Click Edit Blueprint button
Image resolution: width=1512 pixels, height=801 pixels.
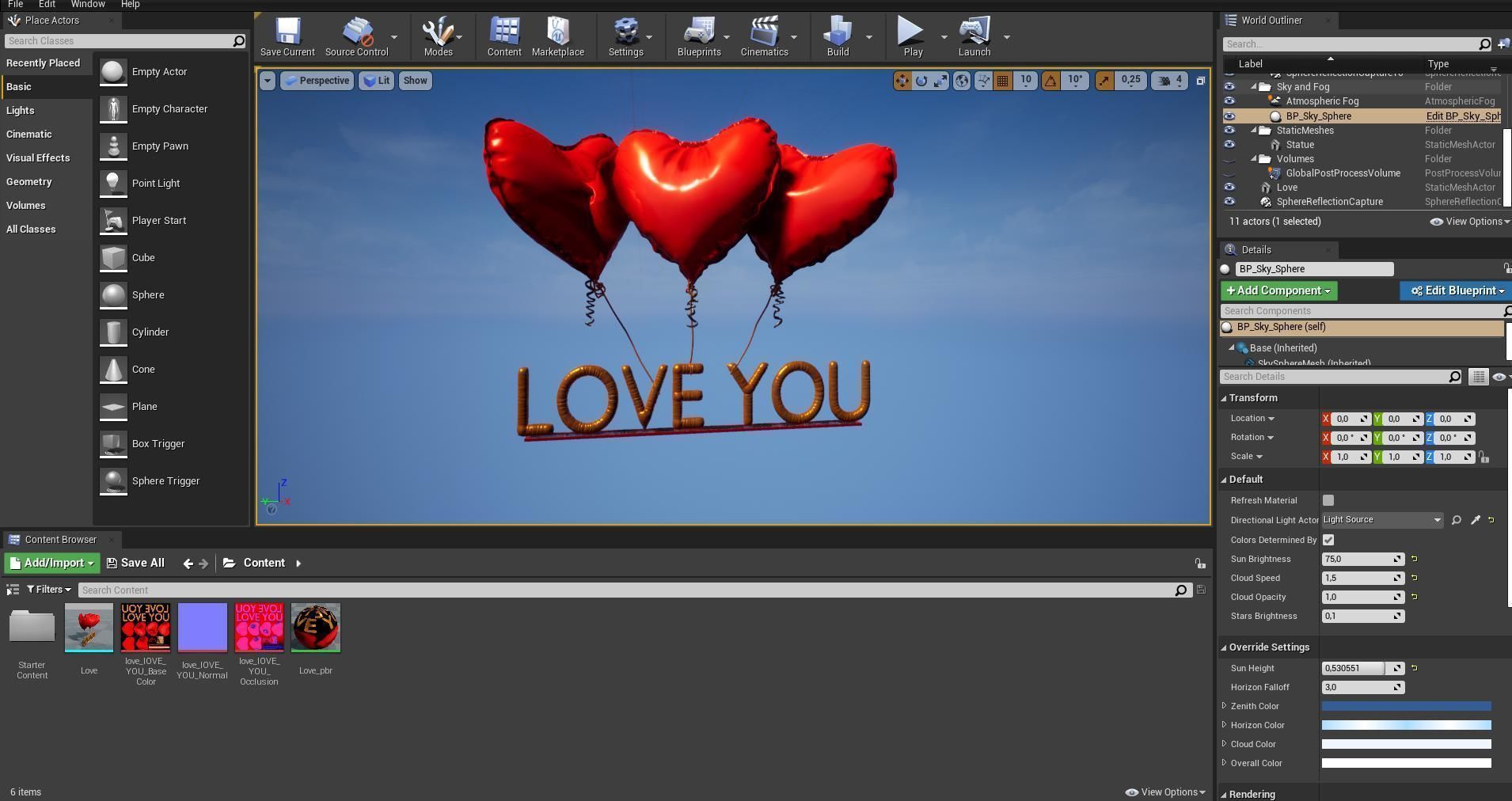click(1455, 291)
